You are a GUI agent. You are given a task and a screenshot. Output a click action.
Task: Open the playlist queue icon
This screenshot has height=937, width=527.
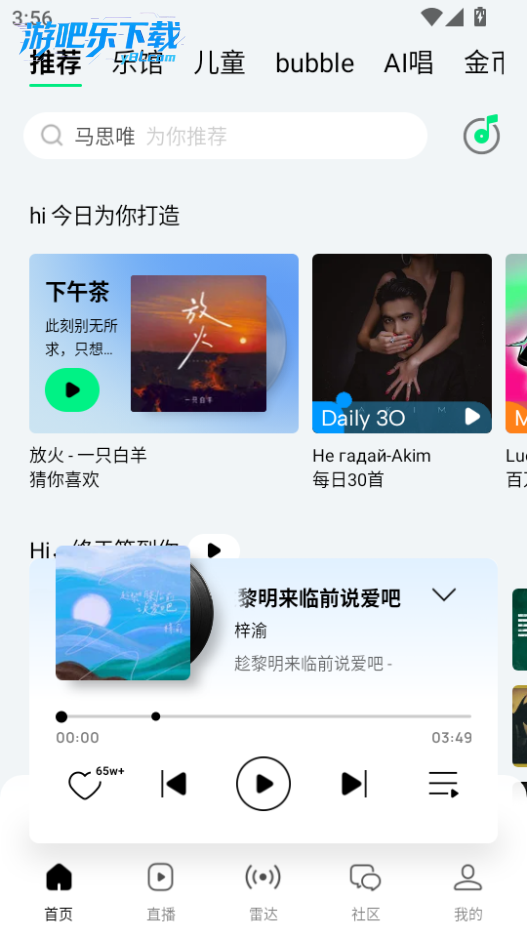pos(443,784)
